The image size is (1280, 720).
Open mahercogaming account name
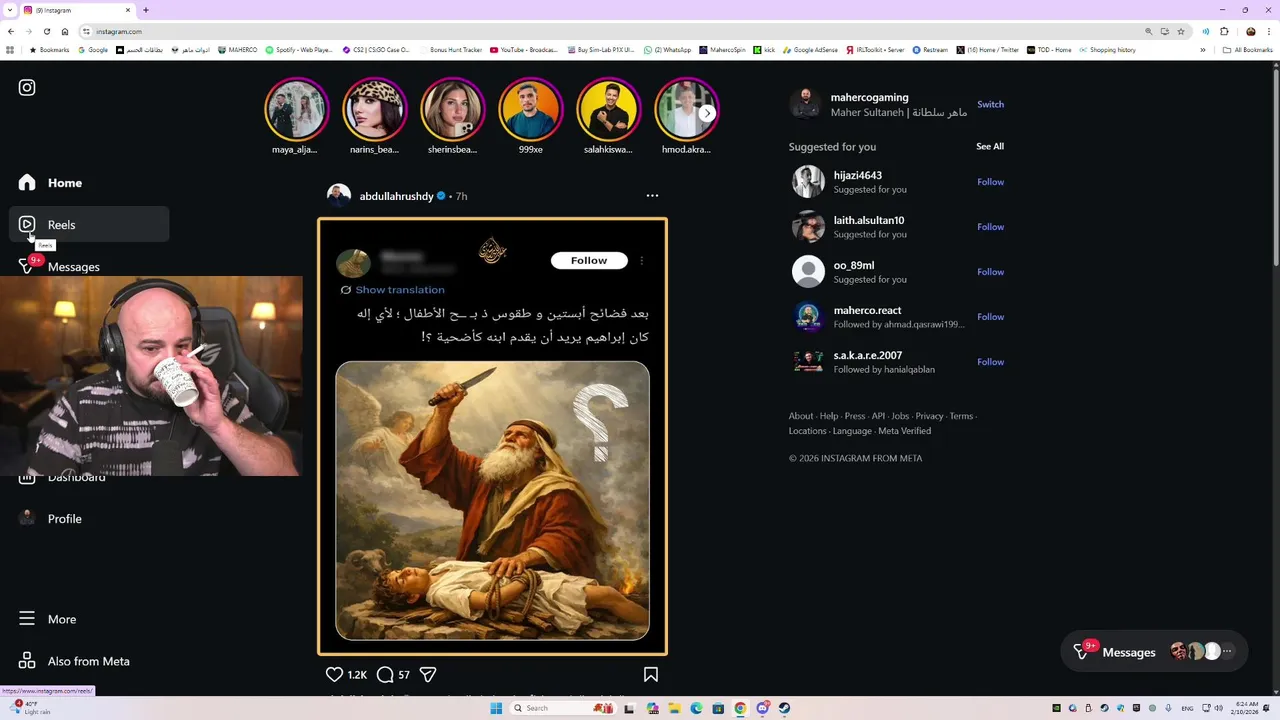pyautogui.click(x=869, y=97)
